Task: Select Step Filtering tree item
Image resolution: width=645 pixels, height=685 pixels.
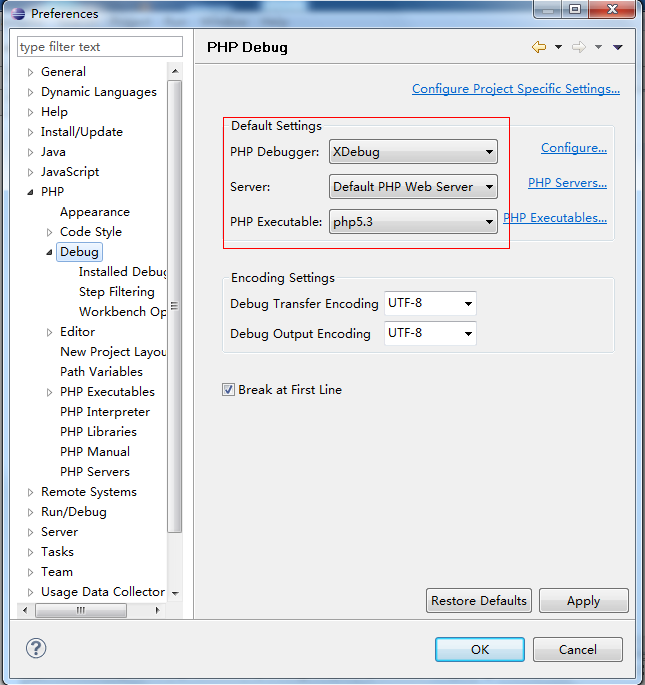Action: pos(117,292)
